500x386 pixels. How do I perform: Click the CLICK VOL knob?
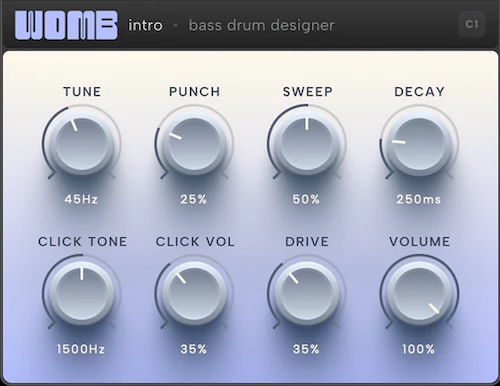[x=194, y=294]
